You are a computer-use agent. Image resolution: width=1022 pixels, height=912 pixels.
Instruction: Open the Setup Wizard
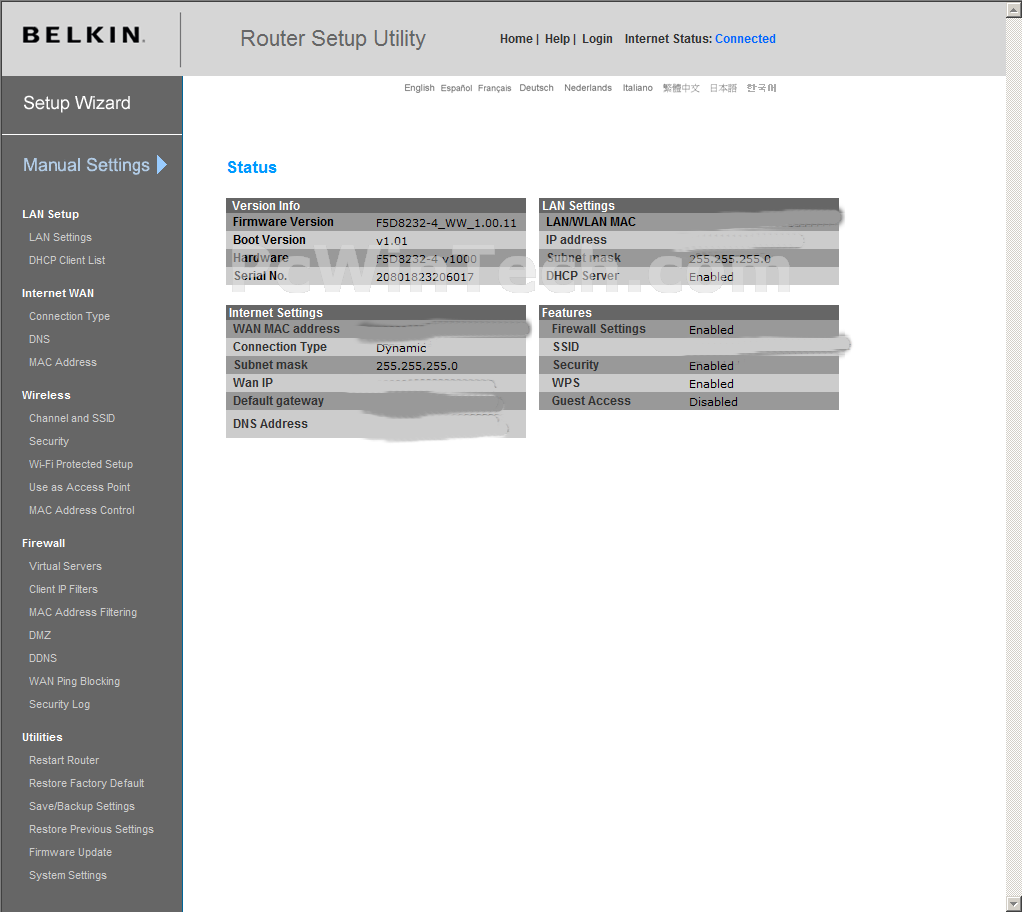[77, 103]
